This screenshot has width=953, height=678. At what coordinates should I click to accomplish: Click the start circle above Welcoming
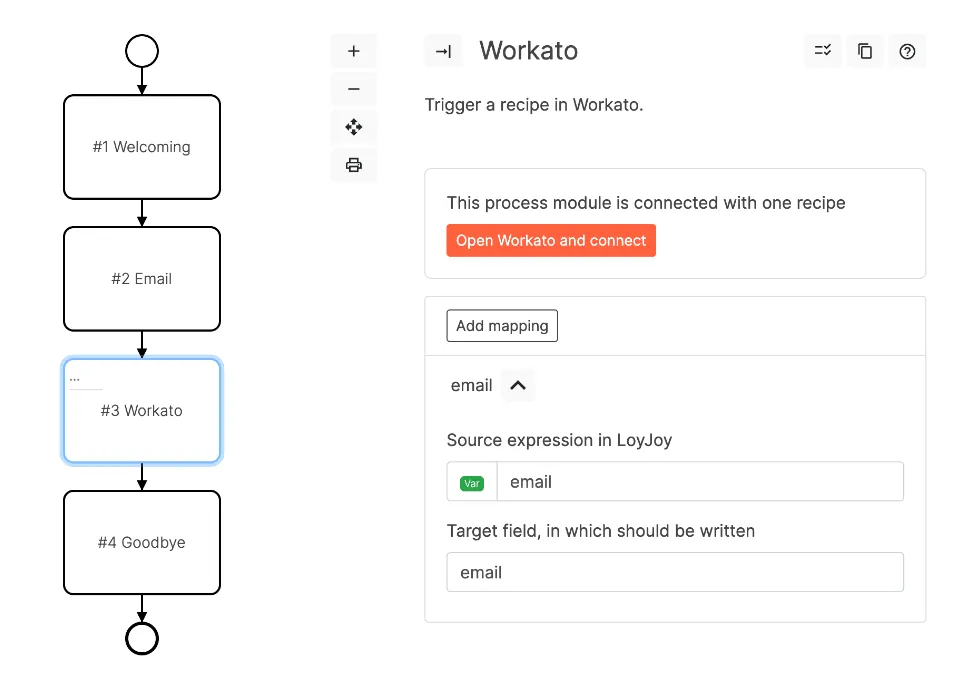tap(142, 50)
